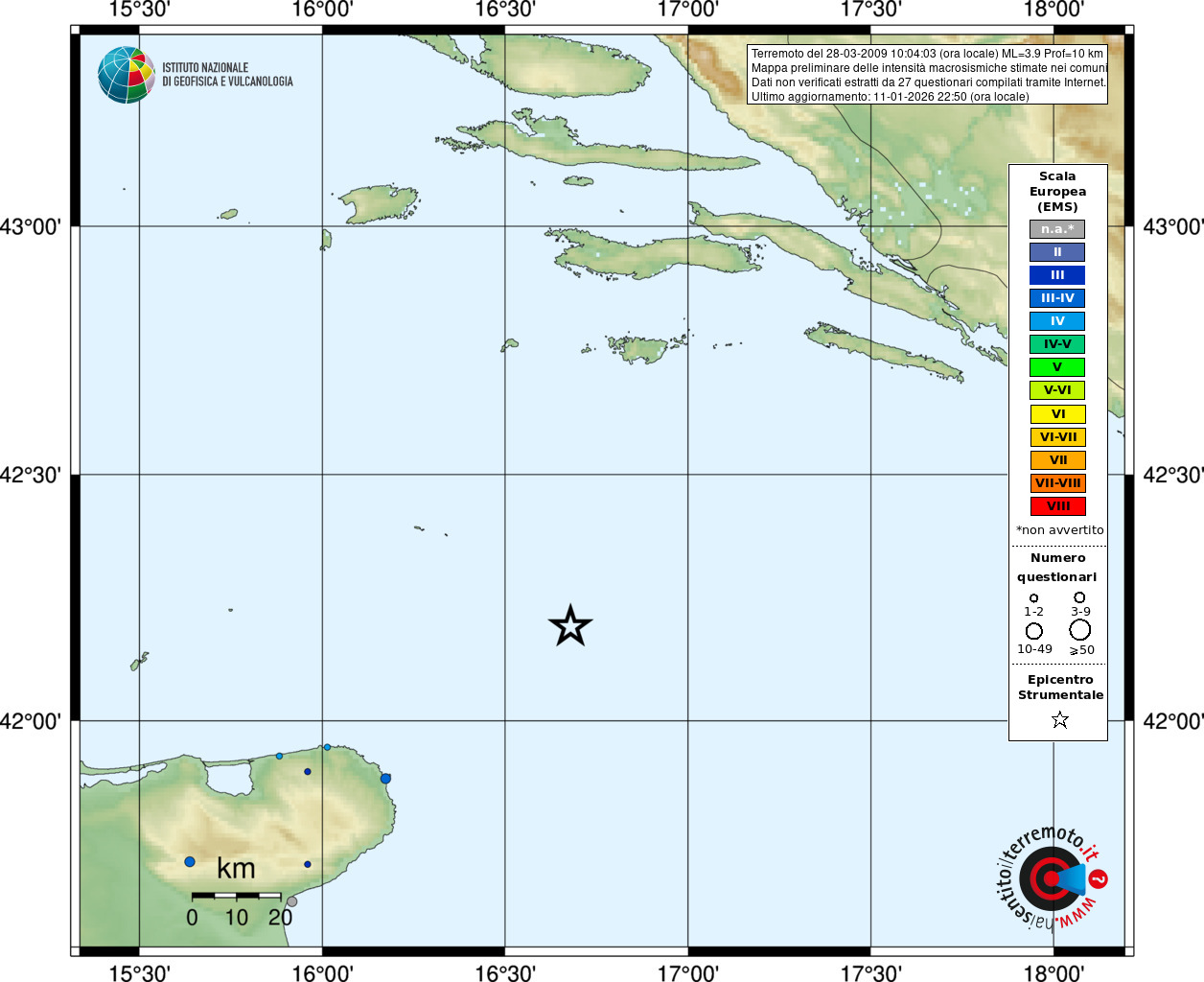Click the star symbol in the legend
Screen dimensions: 1204x982
(x=1059, y=719)
